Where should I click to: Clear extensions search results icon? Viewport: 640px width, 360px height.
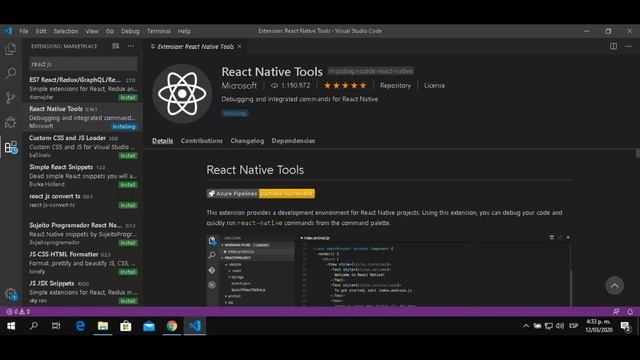pyautogui.click(x=116, y=46)
